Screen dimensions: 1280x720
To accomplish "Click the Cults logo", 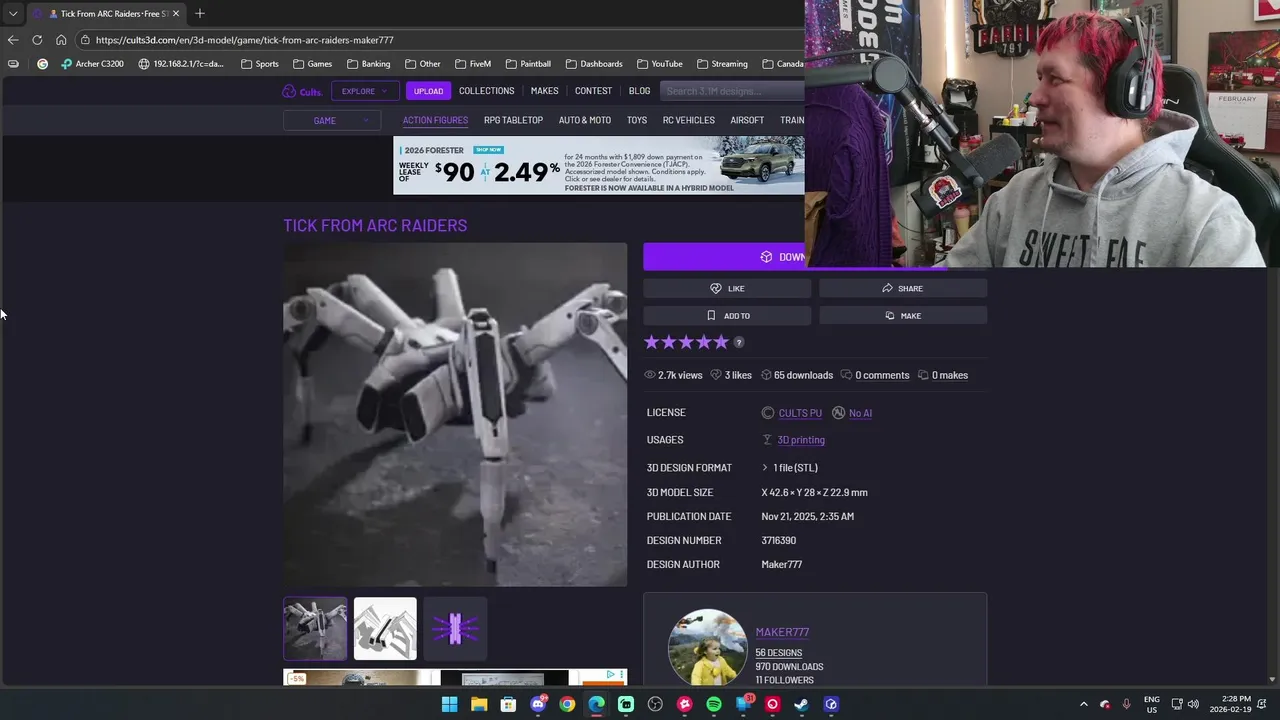I will pos(302,91).
